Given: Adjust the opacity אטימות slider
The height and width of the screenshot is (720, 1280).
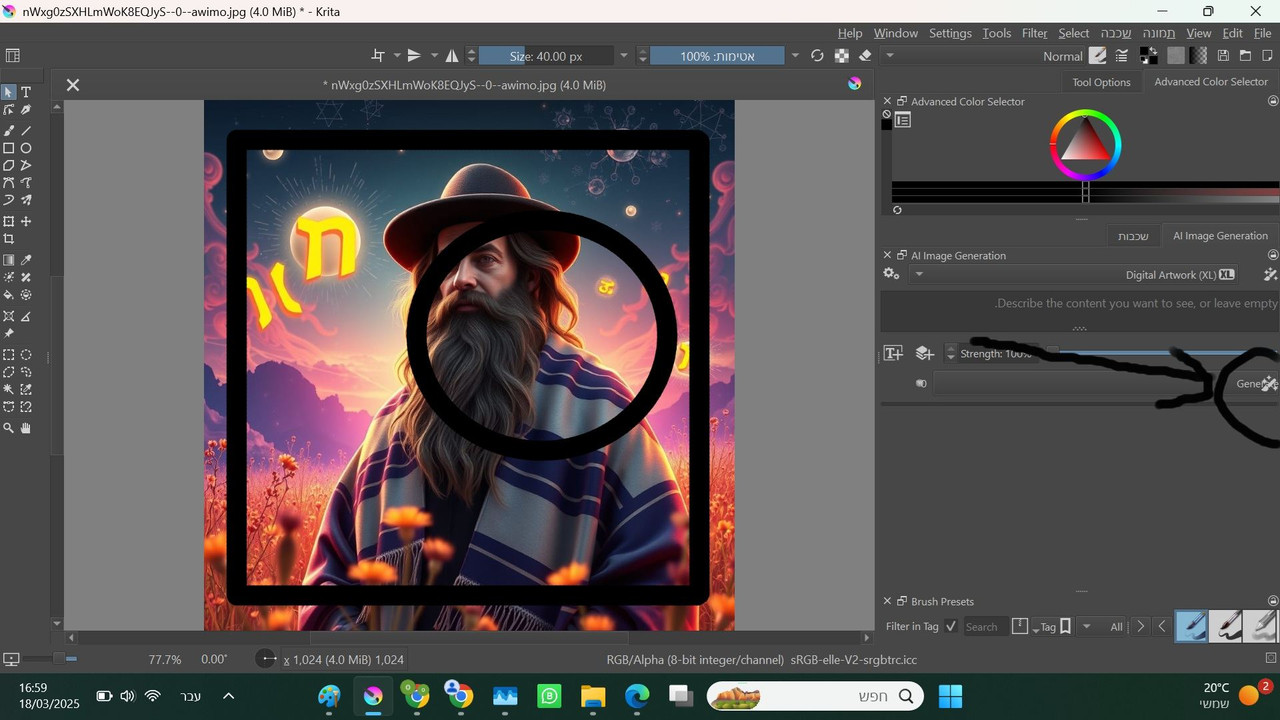Looking at the screenshot, I should (717, 56).
